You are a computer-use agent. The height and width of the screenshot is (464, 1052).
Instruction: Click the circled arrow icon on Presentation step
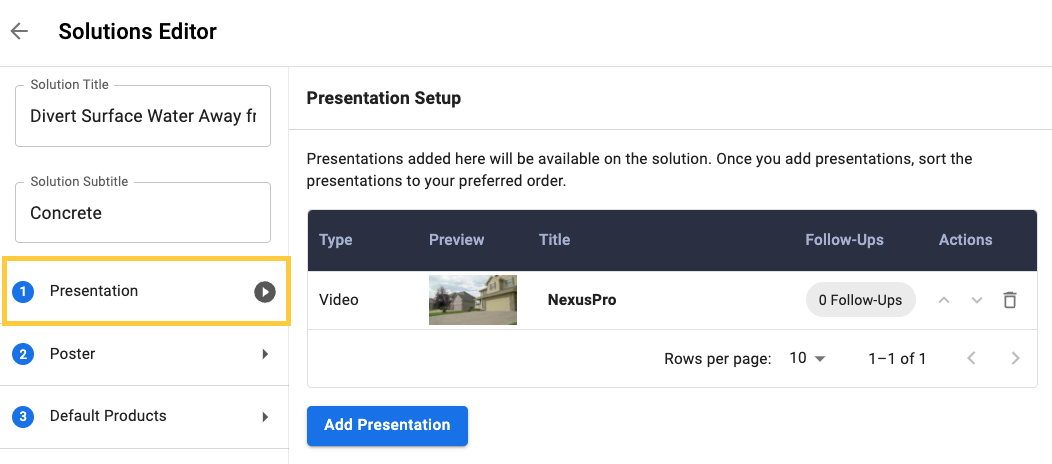[265, 292]
